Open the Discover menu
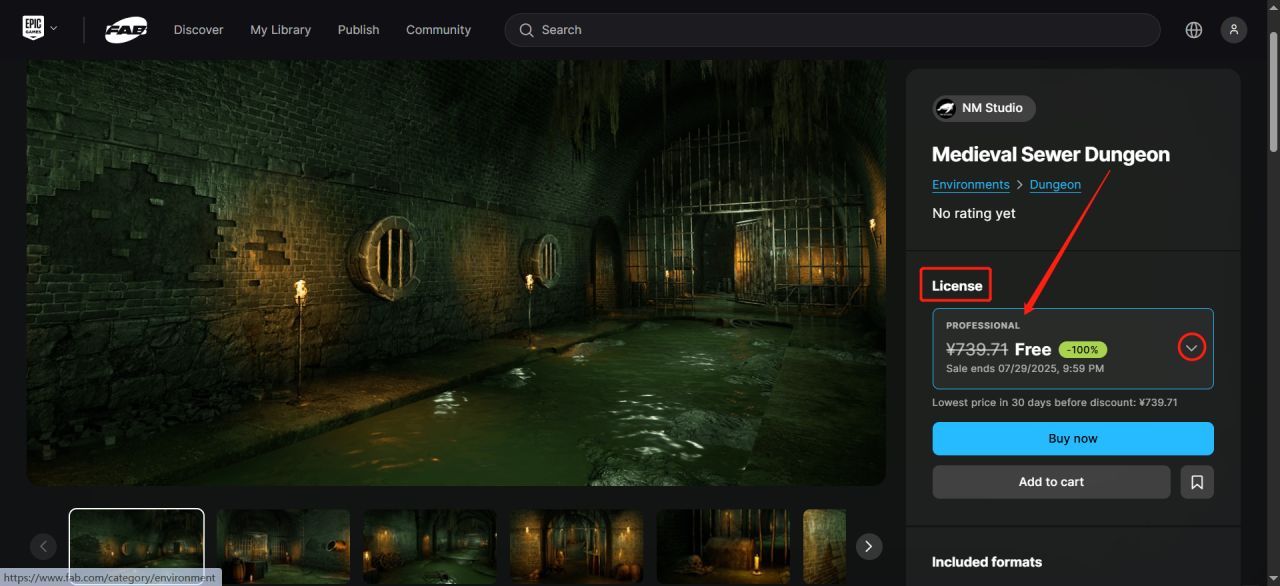 (x=198, y=30)
